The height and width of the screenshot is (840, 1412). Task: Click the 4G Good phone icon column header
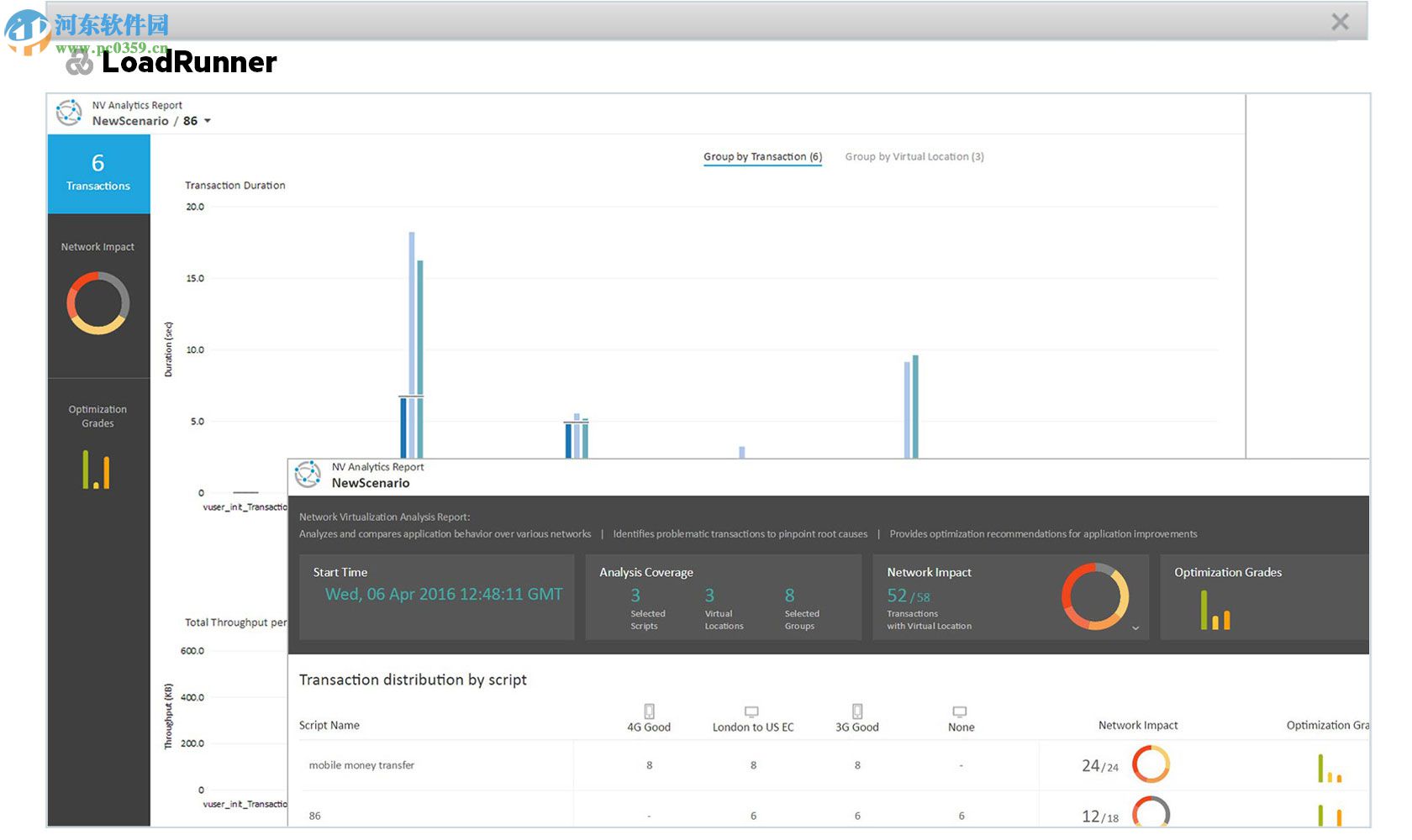pos(649,711)
